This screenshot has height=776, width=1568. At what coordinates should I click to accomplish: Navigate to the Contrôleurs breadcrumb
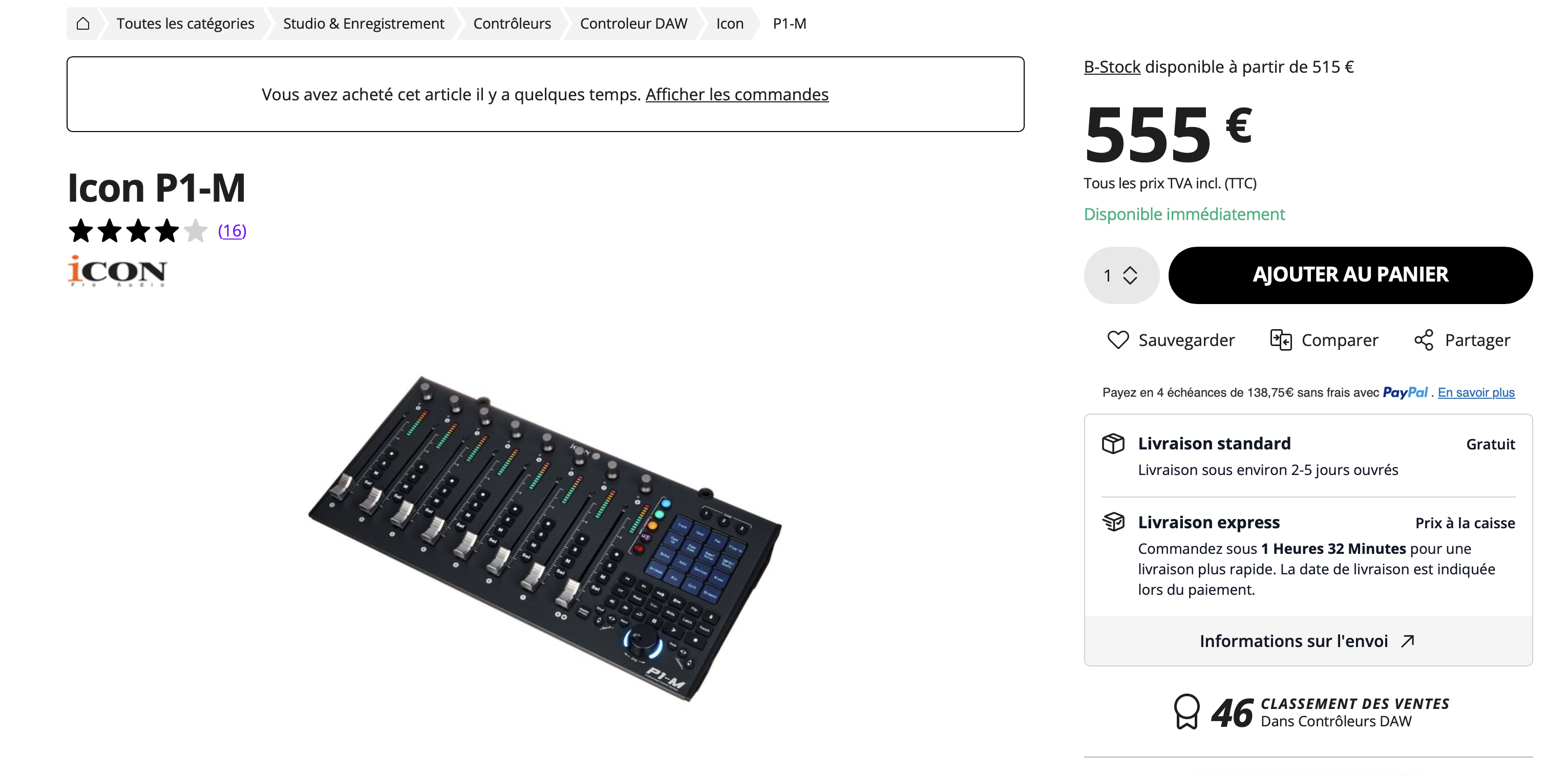tap(512, 24)
